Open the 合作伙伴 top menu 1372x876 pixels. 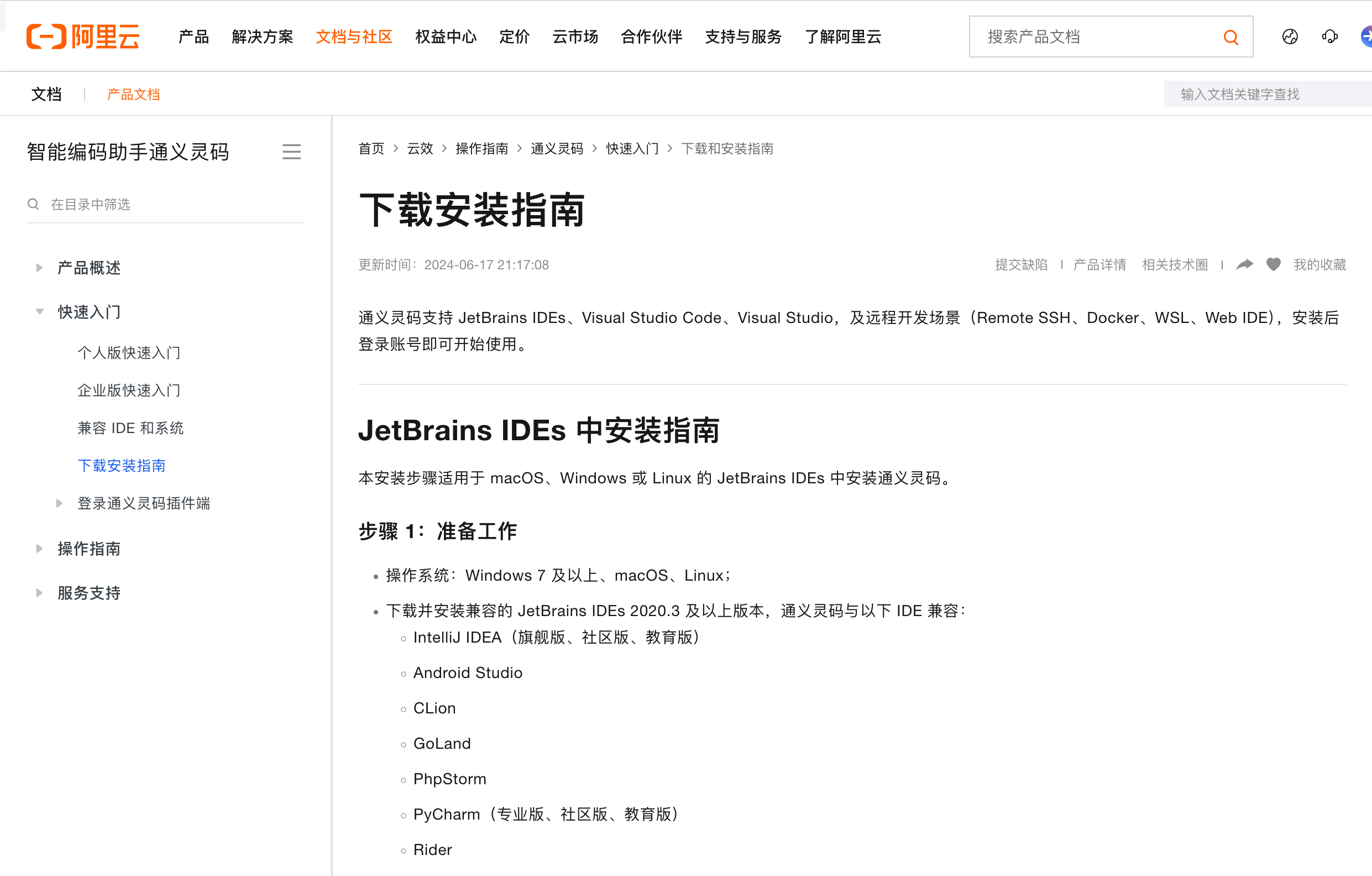click(651, 37)
